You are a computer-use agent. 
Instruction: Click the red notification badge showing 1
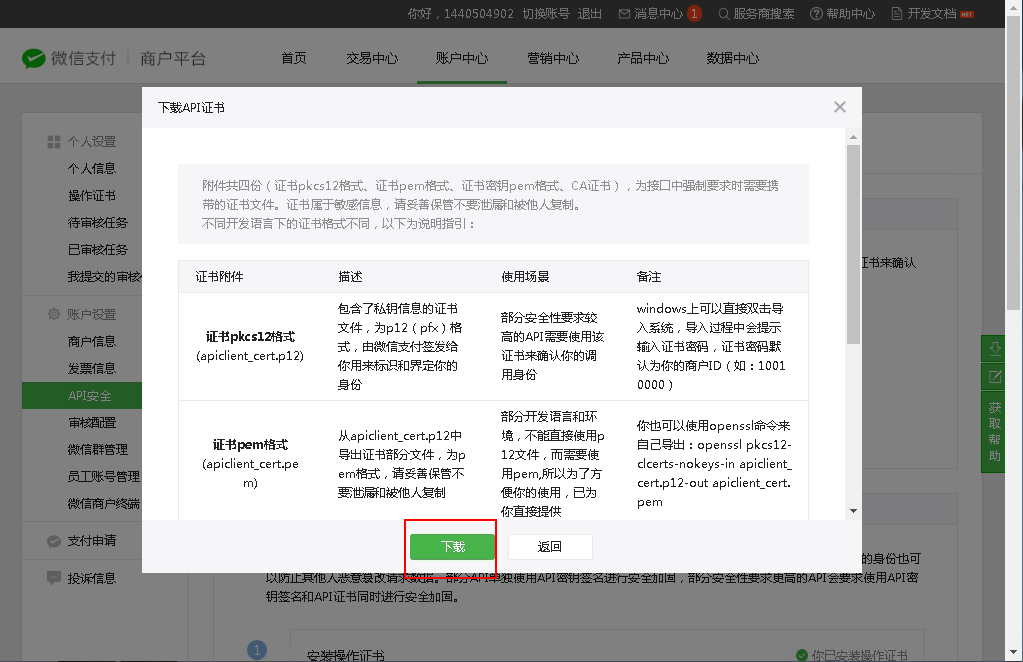tap(694, 14)
